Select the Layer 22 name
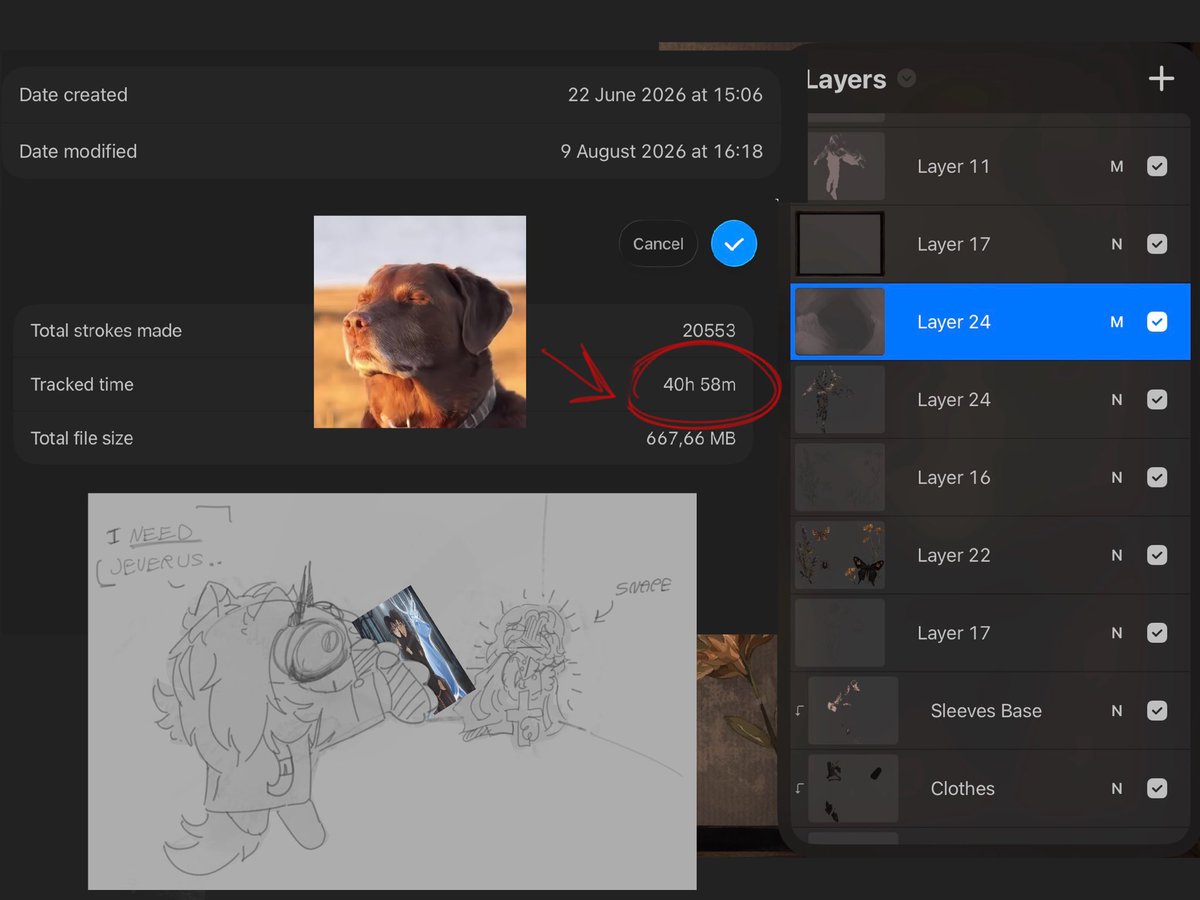Viewport: 1200px width, 900px height. tap(953, 556)
